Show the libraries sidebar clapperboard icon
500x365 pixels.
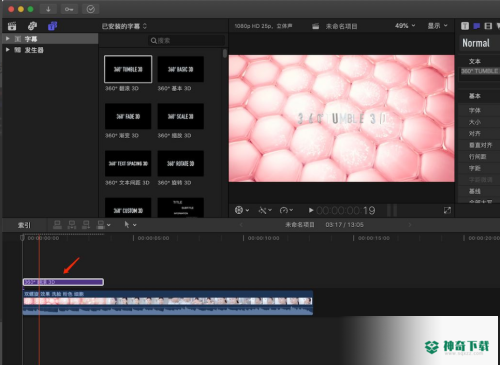tap(12, 26)
